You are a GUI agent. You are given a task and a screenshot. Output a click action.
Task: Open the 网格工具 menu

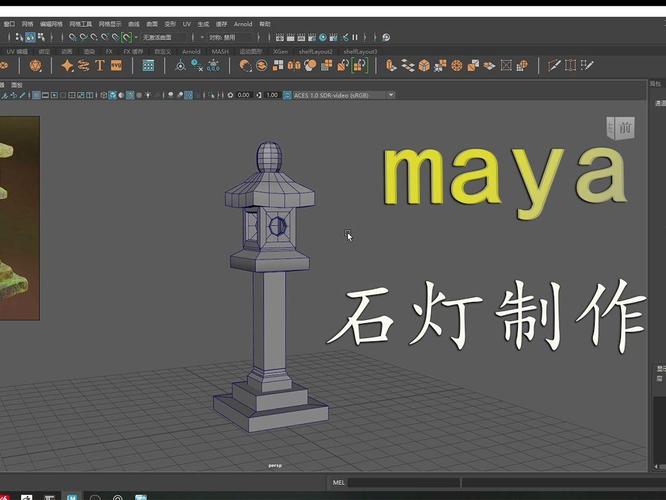point(81,24)
